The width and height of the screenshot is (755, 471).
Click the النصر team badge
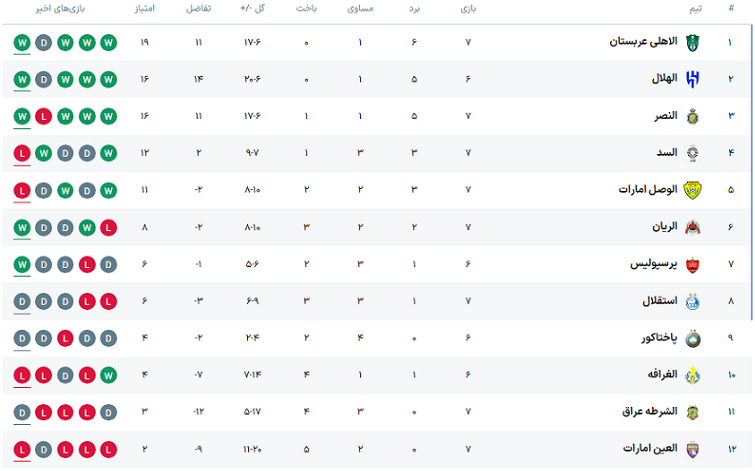[692, 117]
